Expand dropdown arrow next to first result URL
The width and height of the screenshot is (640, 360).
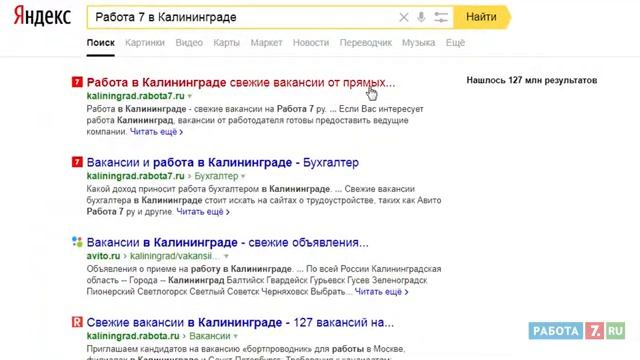[189, 97]
